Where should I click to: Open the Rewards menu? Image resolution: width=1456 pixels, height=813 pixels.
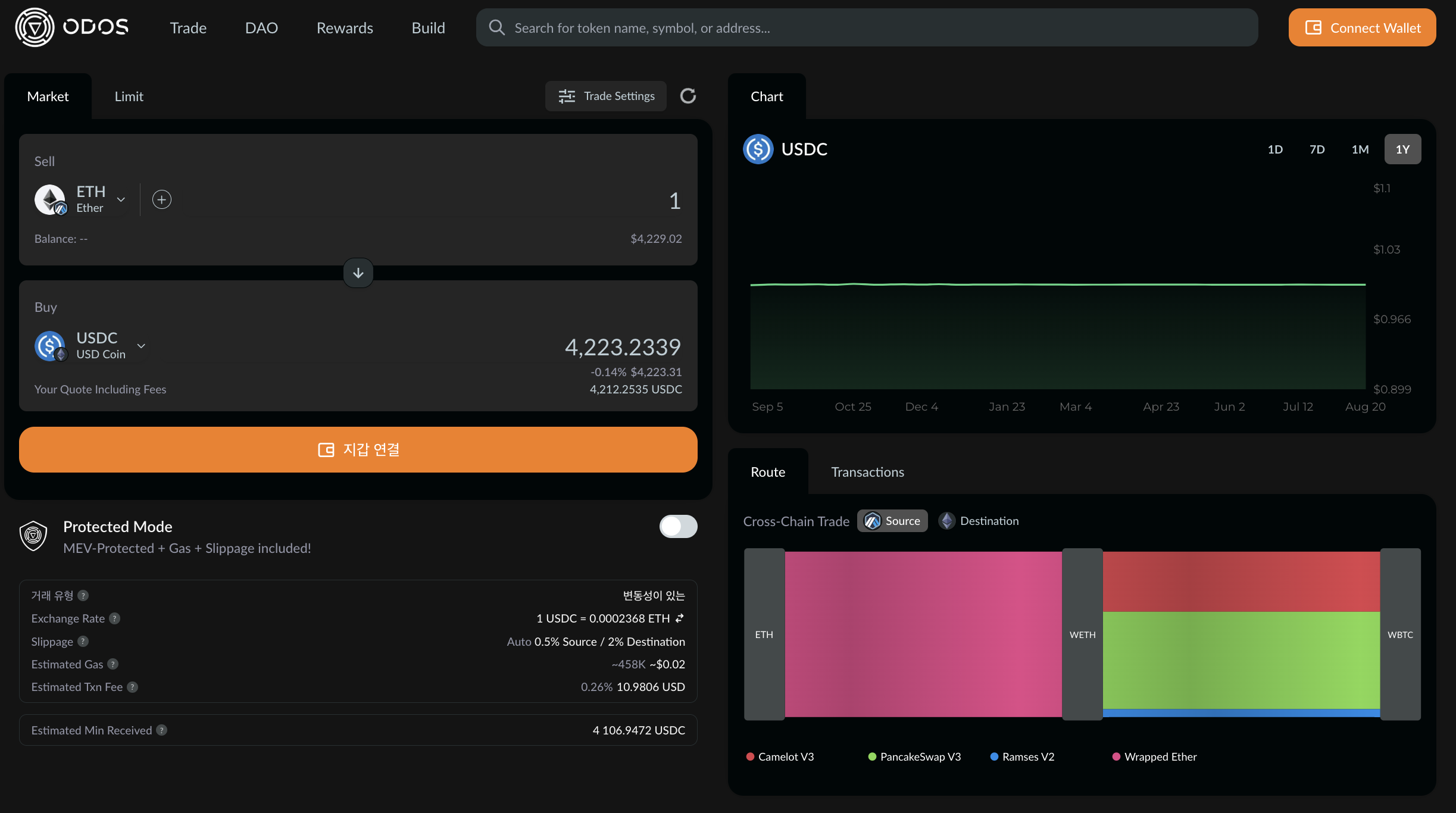point(345,27)
